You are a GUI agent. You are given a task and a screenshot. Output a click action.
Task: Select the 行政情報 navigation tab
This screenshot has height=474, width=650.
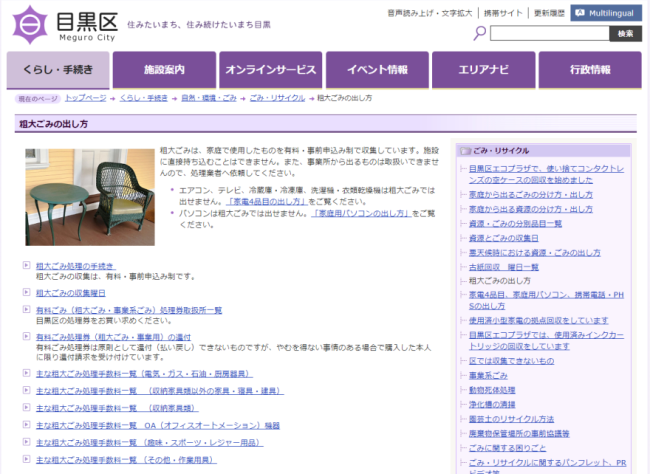[590, 70]
